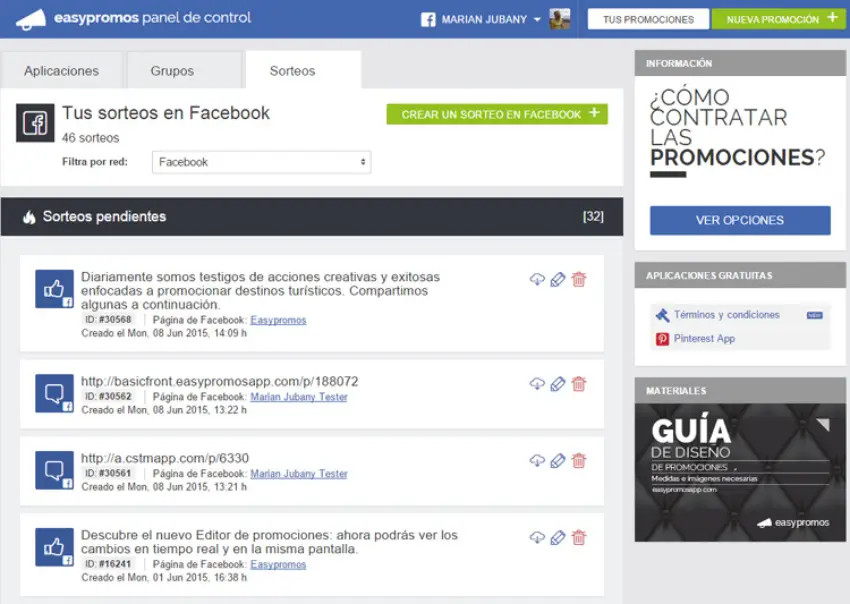The height and width of the screenshot is (604, 850).
Task: Click title starting 'Diariamente somos testigos'
Action: click(x=260, y=291)
